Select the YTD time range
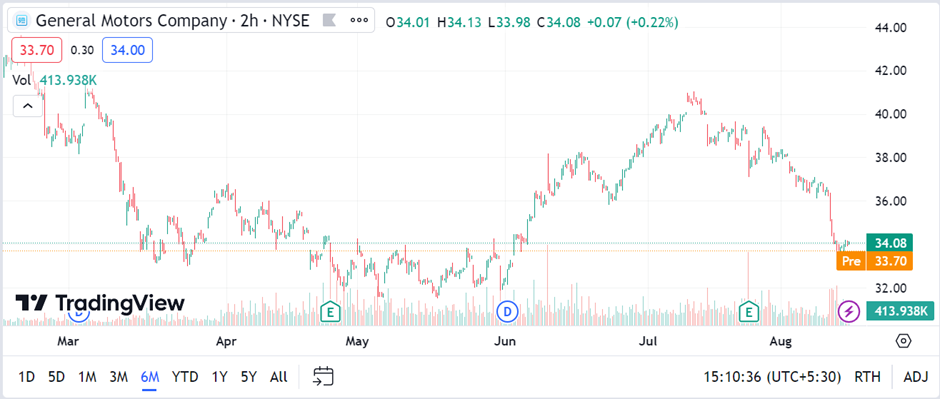940x399 pixels. click(x=185, y=377)
